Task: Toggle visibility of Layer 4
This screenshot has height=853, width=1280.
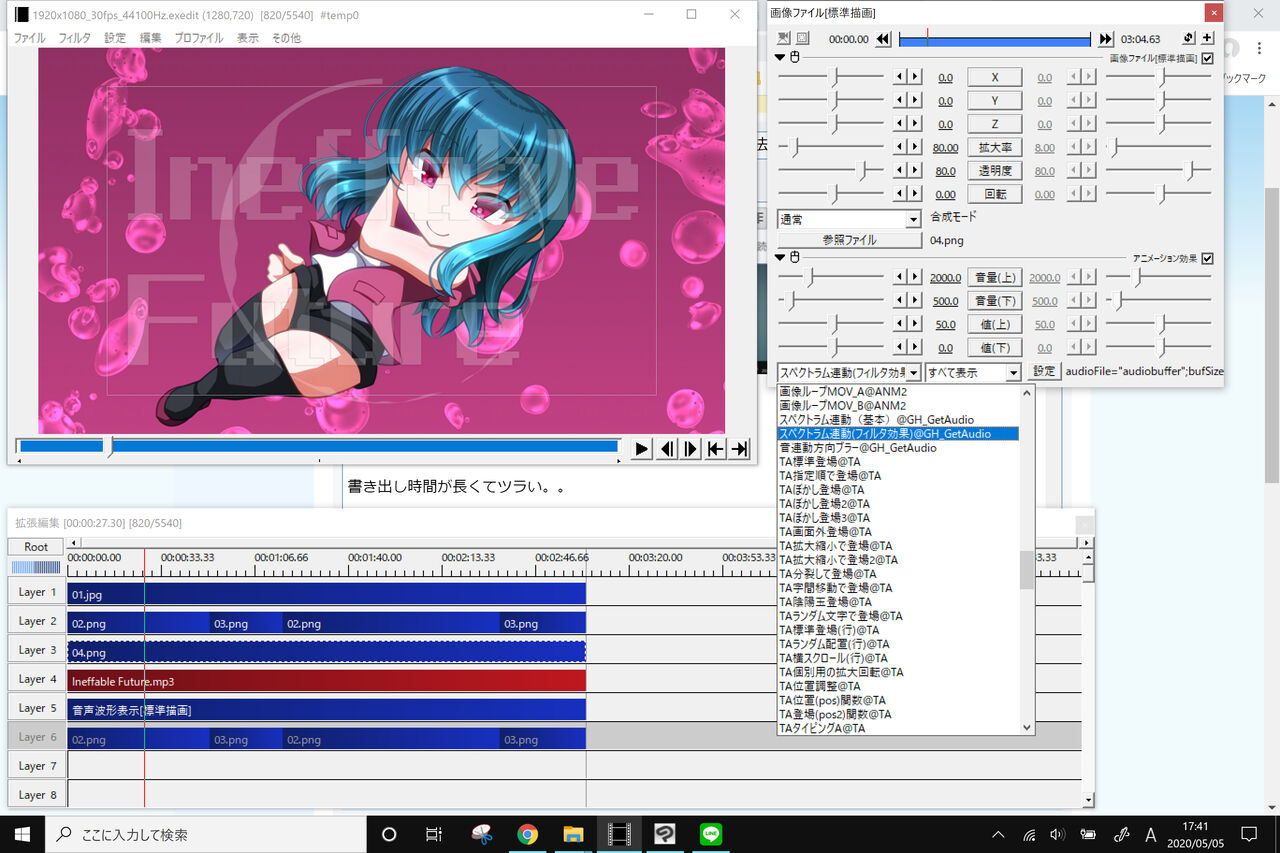Action: click(37, 679)
